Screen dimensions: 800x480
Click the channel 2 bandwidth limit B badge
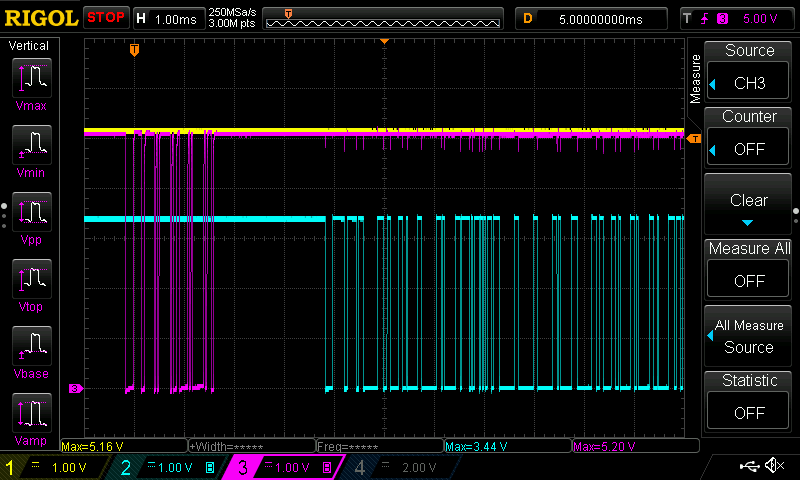coord(210,467)
